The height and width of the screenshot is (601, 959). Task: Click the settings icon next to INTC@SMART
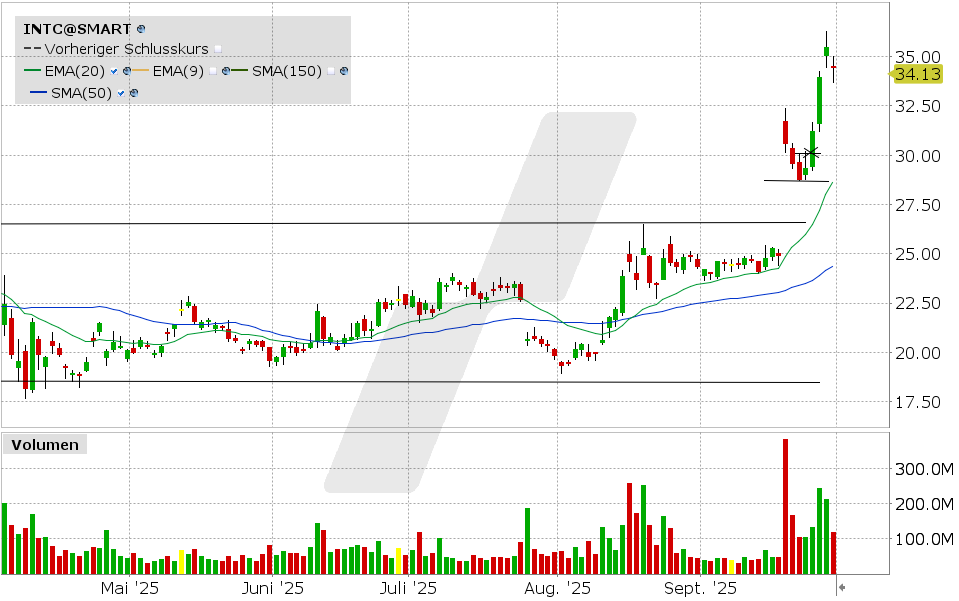(140, 29)
